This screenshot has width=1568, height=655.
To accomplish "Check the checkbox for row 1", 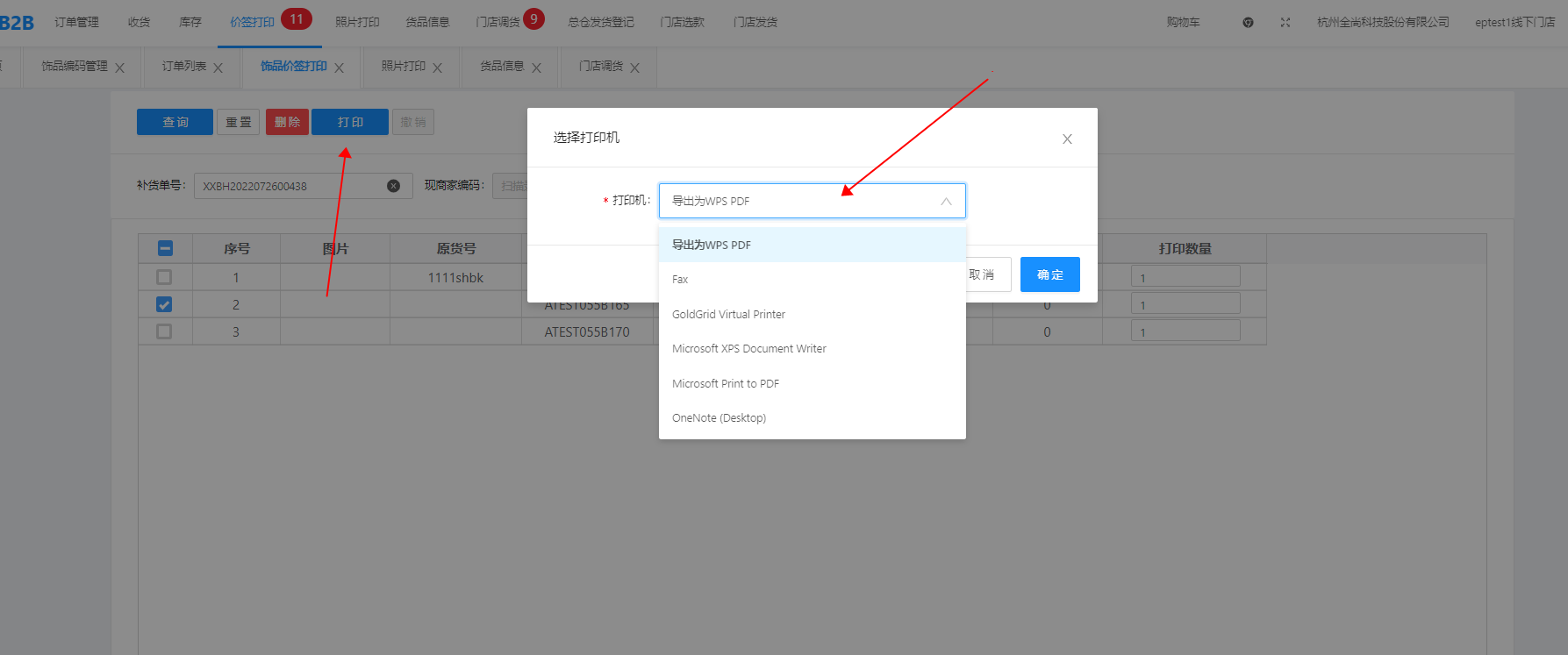I will point(164,277).
